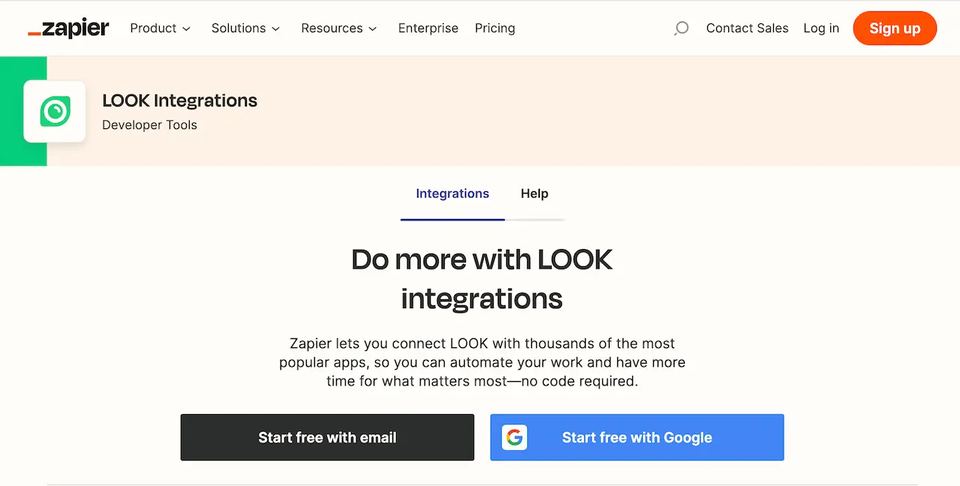Image resolution: width=960 pixels, height=486 pixels.
Task: Click the Developer Tools category text
Action: (x=149, y=125)
